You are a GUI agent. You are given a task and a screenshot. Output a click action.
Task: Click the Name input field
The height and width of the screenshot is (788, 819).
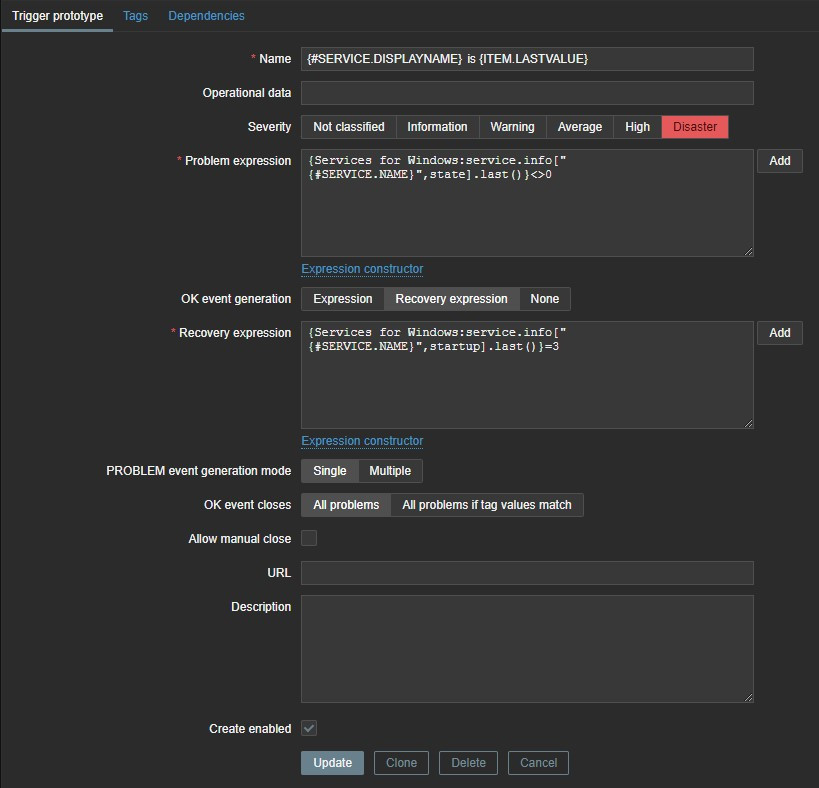click(x=526, y=59)
